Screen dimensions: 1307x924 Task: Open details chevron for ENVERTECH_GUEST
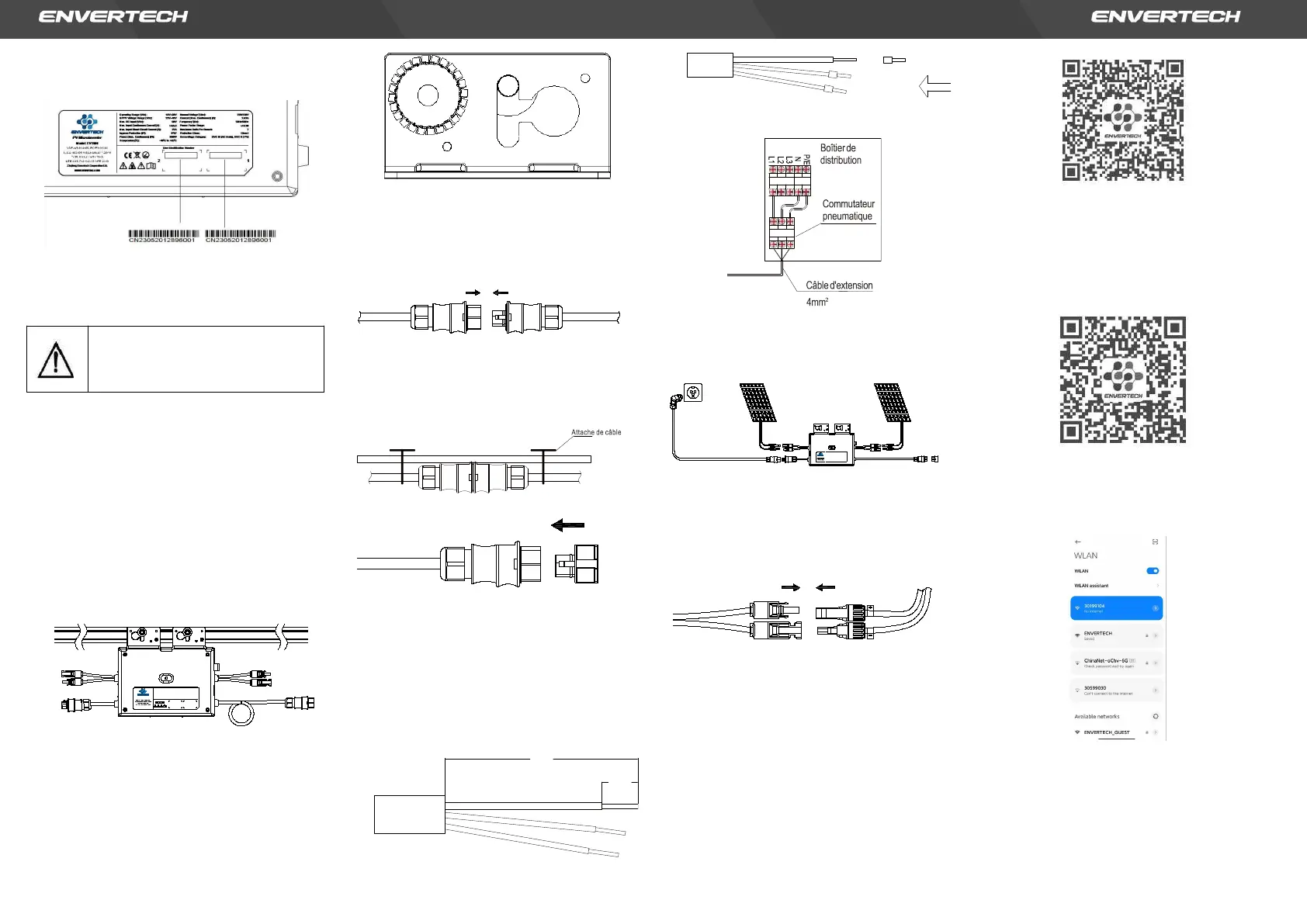click(1156, 732)
